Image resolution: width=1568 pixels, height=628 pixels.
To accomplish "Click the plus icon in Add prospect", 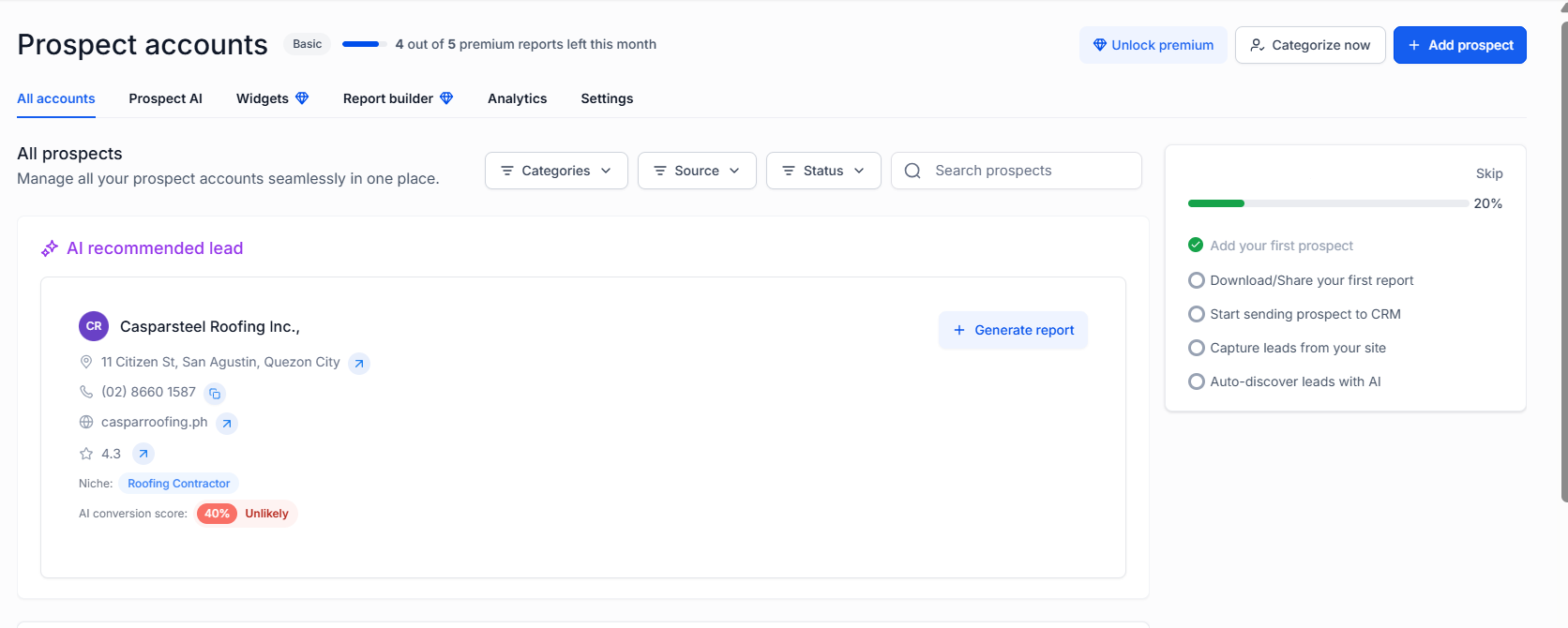I will pos(1414,45).
